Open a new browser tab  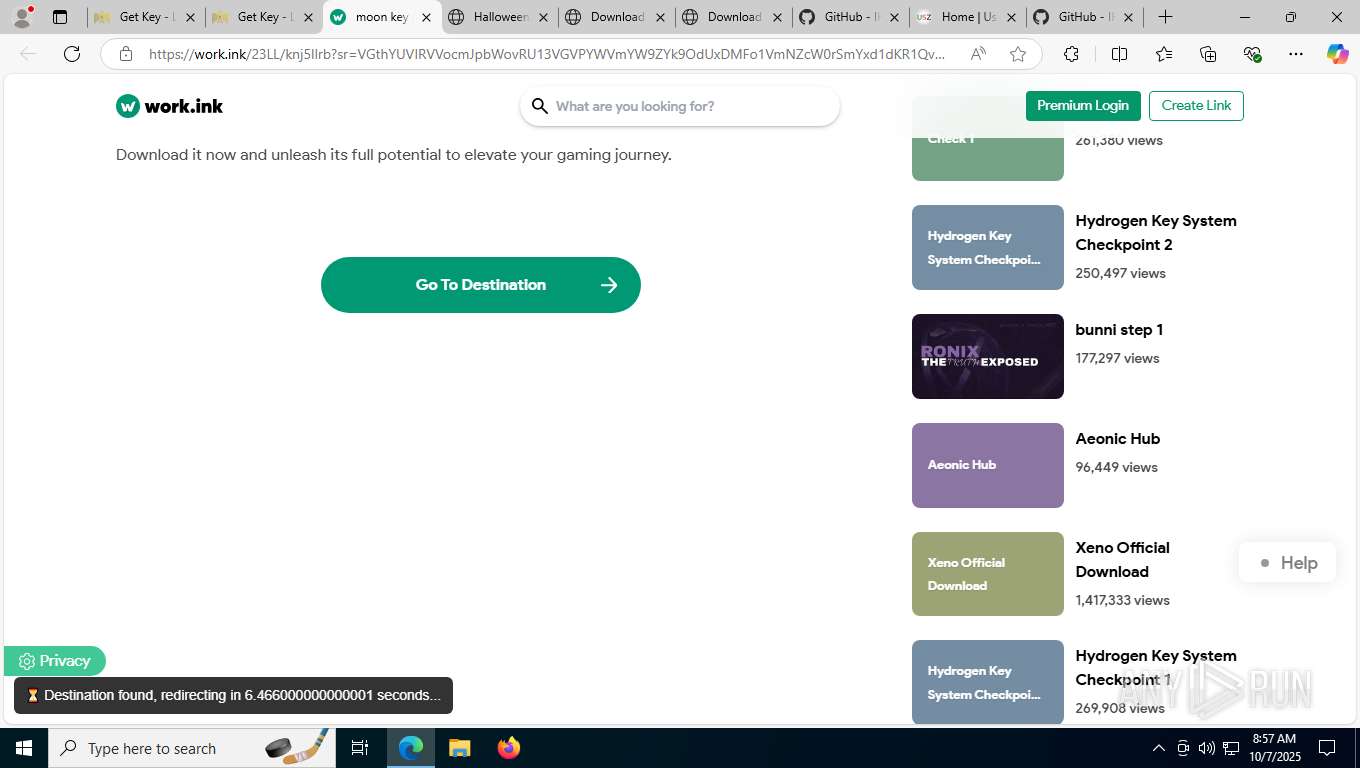pyautogui.click(x=1165, y=17)
